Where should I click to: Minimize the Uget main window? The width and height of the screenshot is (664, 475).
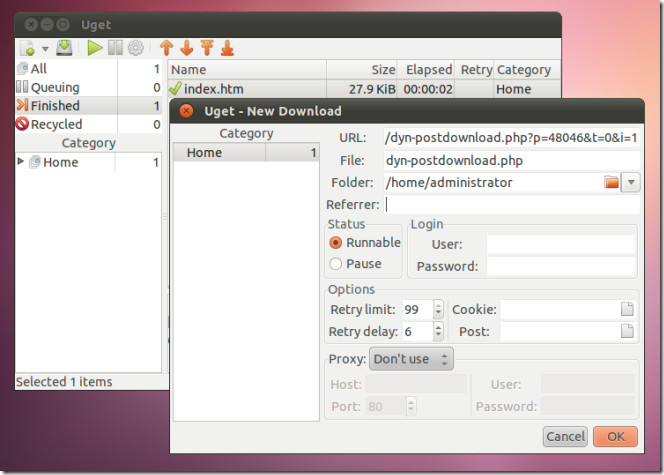47,25
